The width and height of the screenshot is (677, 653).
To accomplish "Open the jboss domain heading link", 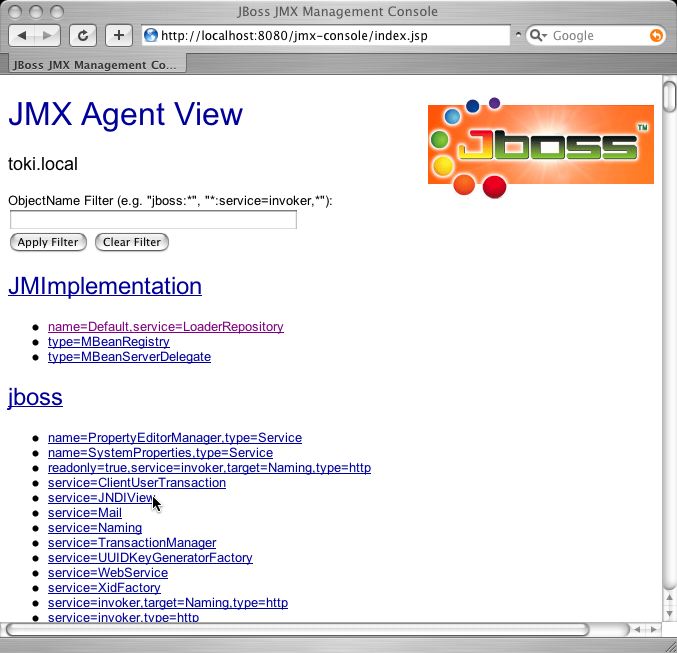I will click(35, 397).
